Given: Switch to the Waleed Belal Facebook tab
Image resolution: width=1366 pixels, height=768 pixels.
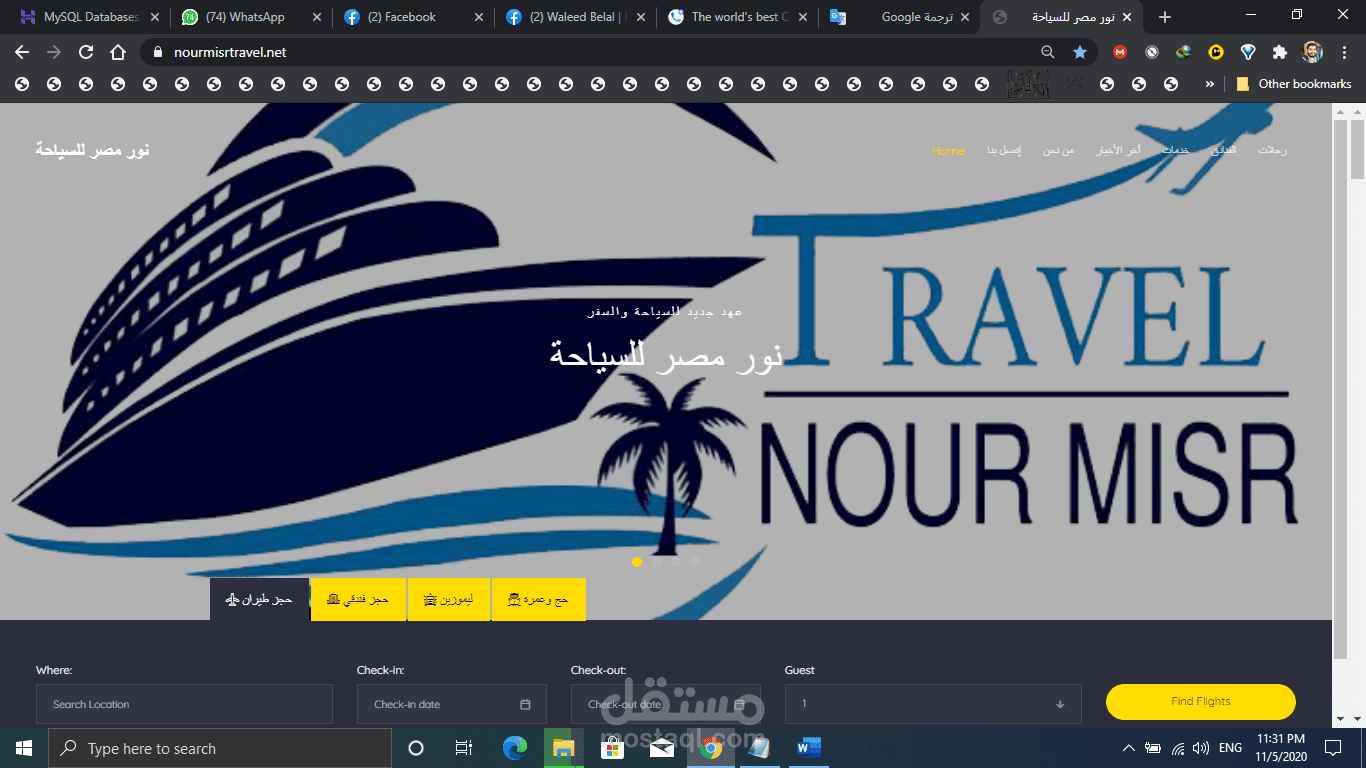Looking at the screenshot, I should point(575,17).
